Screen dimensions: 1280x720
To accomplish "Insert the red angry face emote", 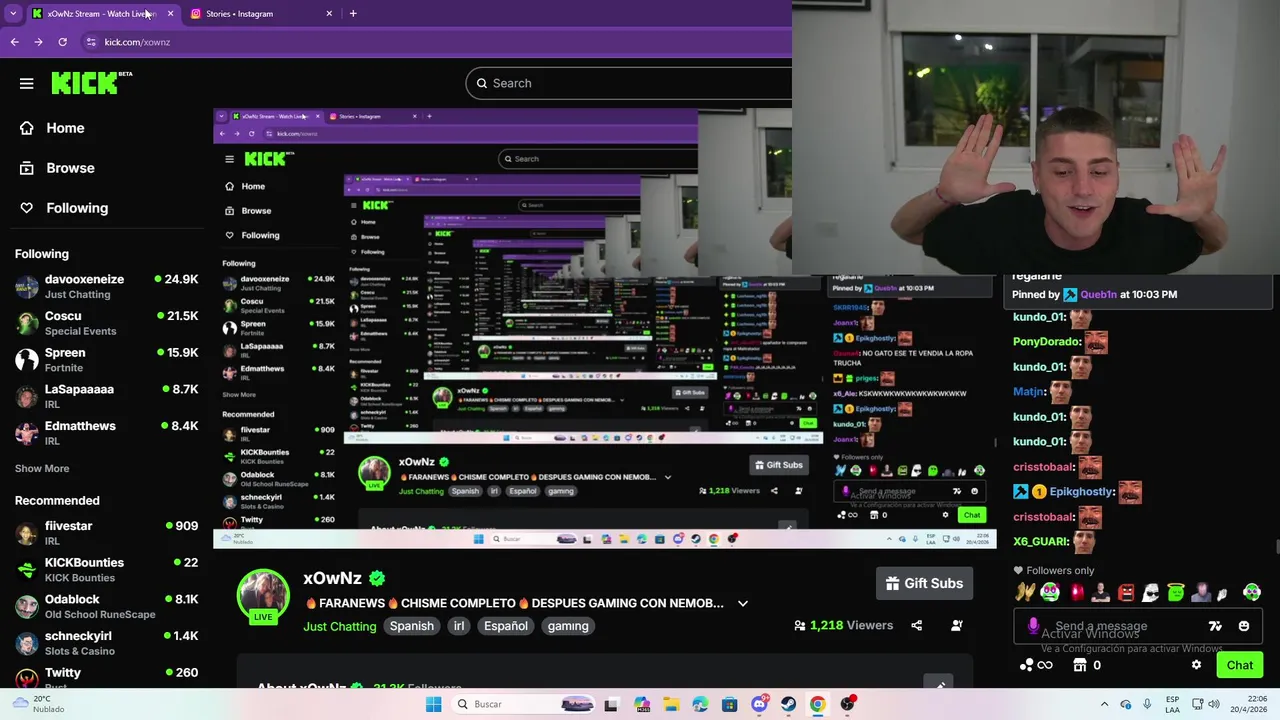I will click(1126, 592).
